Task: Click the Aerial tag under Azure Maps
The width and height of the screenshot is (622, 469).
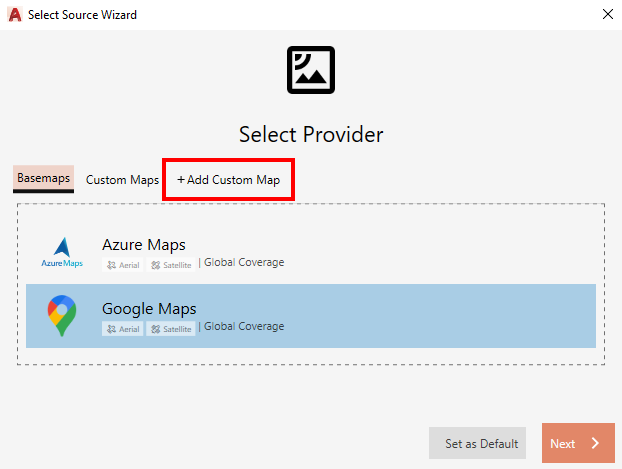Action: (123, 265)
